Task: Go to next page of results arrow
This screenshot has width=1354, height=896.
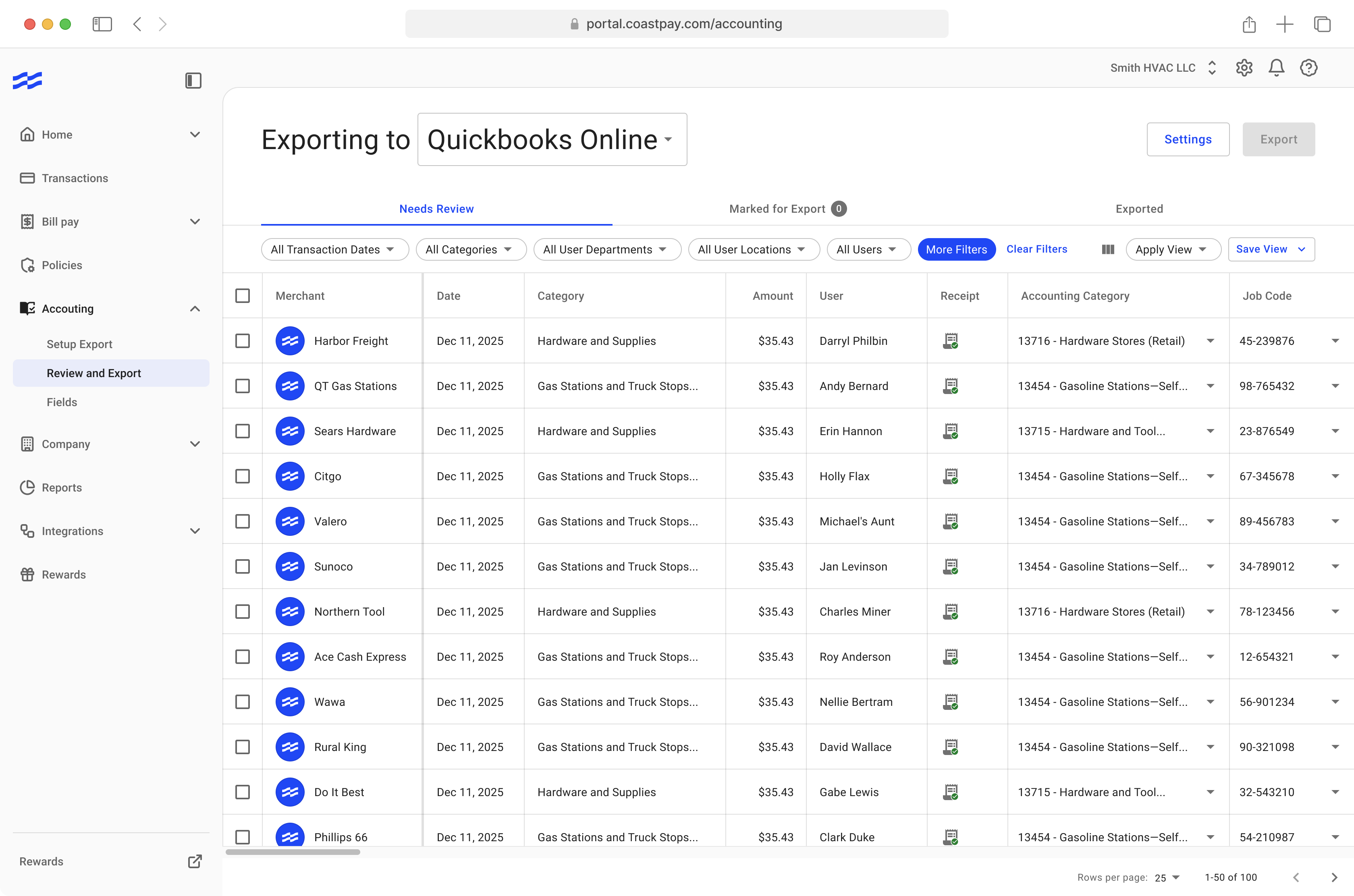Action: pyautogui.click(x=1334, y=877)
